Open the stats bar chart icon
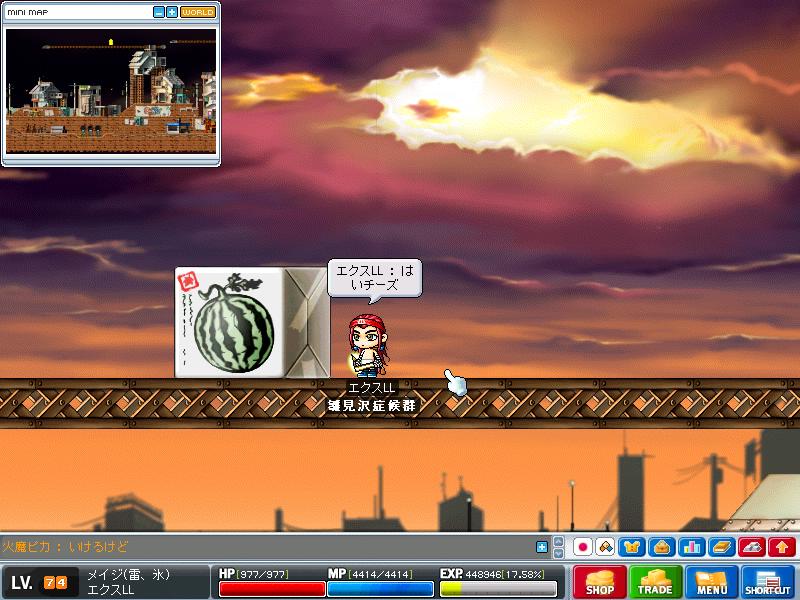The width and height of the screenshot is (800, 600). [x=692, y=547]
